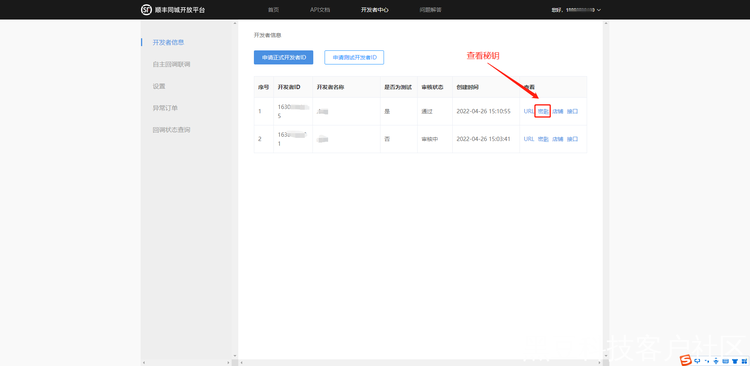750x366 pixels.
Task: Click creation time 2022-04-26 15:03:41
Action: pyautogui.click(x=484, y=139)
